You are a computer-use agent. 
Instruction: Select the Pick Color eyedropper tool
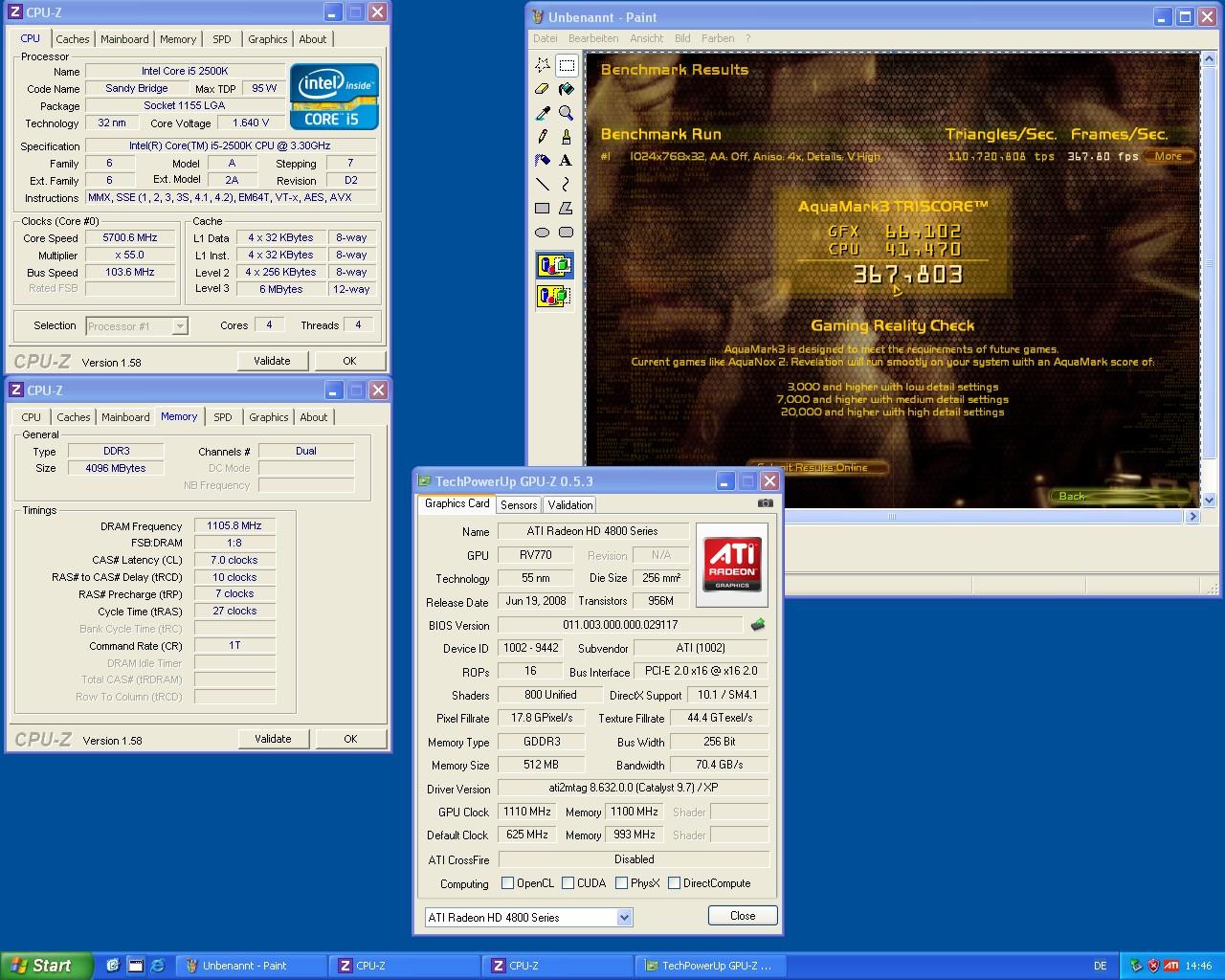point(543,113)
